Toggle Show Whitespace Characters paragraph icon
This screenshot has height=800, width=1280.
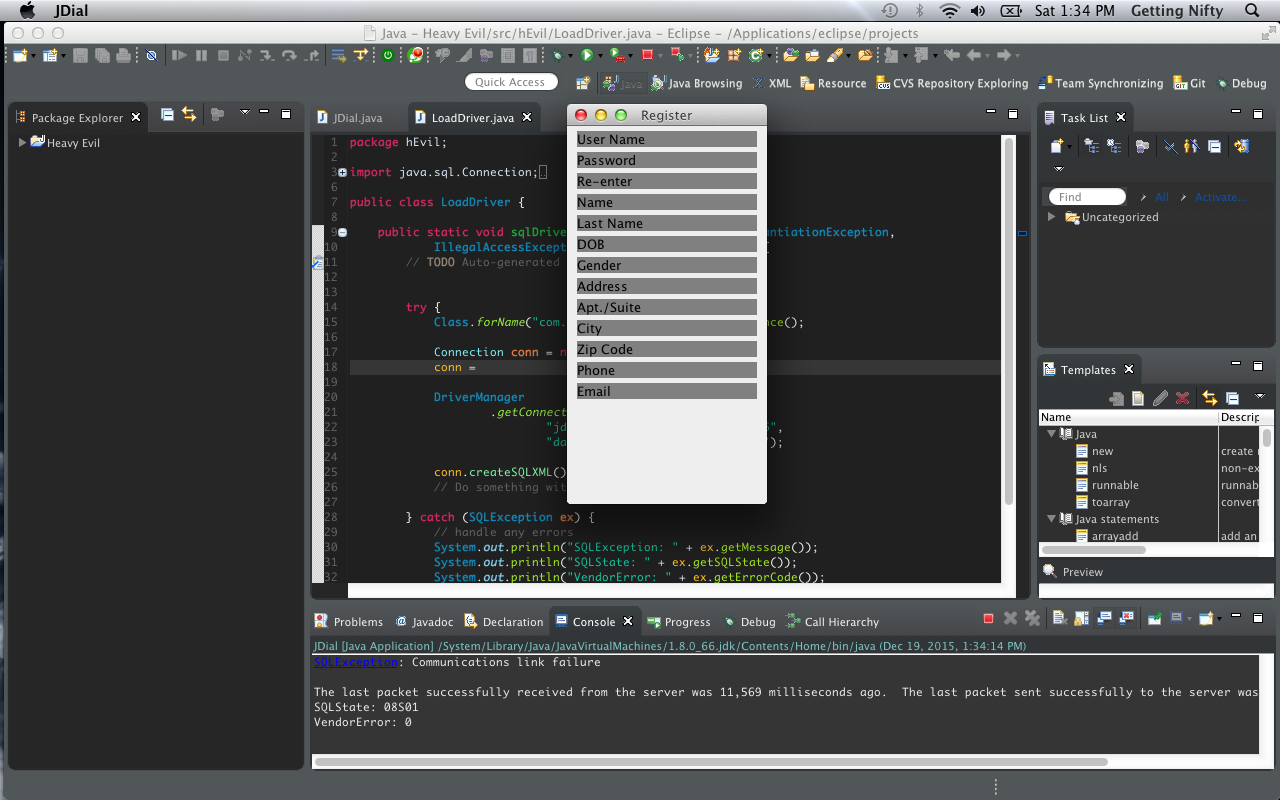point(529,55)
